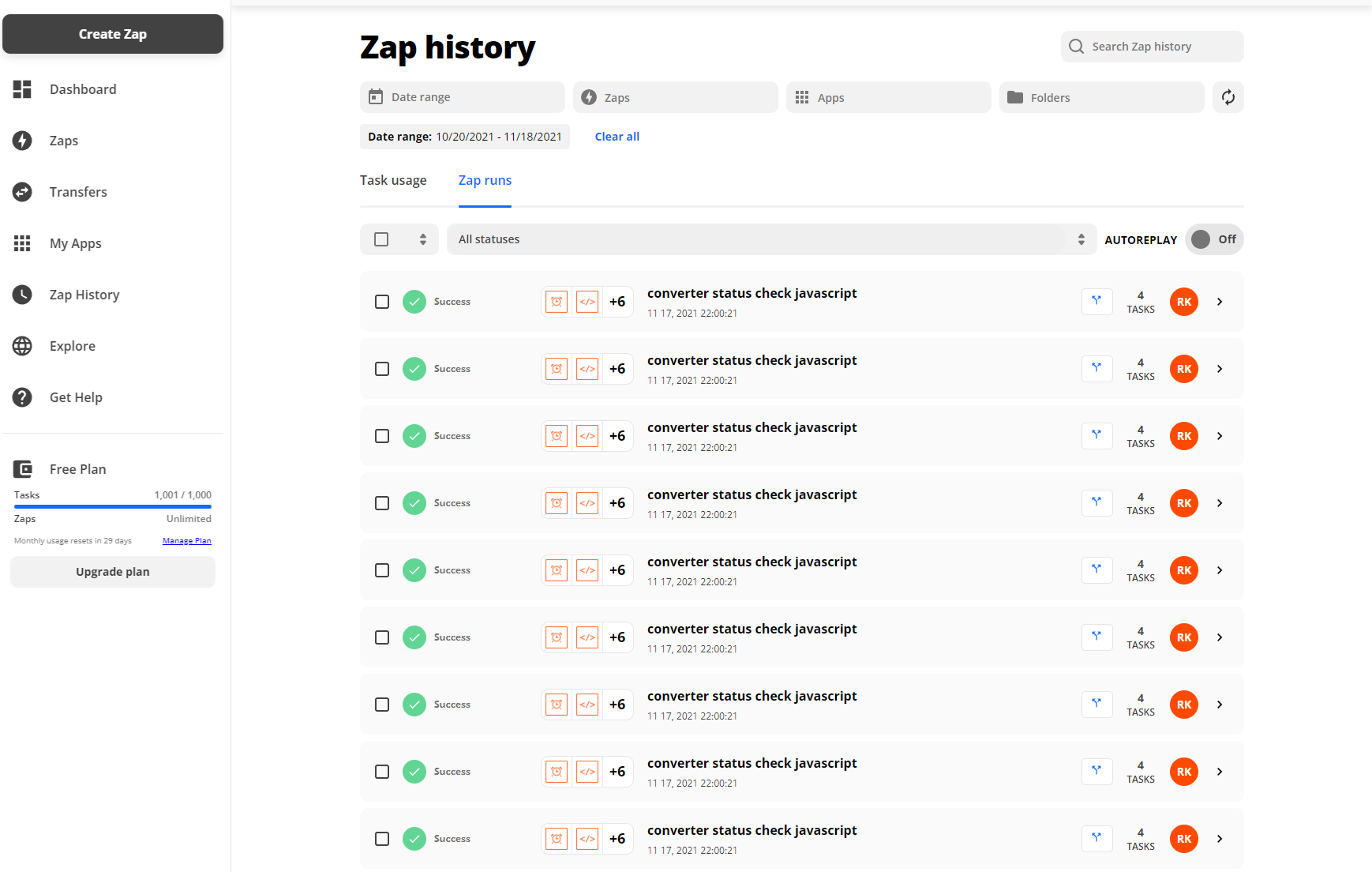Click the Date range 10/20/2021 - 11/18/2021 chip
The height and width of the screenshot is (872, 1372).
coord(465,137)
